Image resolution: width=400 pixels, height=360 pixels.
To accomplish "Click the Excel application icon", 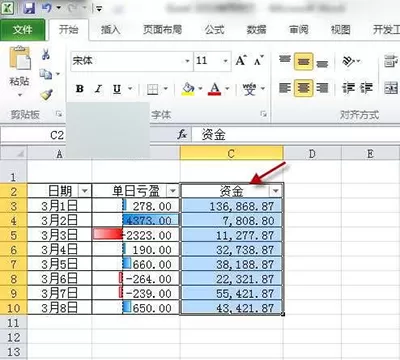I will pos(7,8).
